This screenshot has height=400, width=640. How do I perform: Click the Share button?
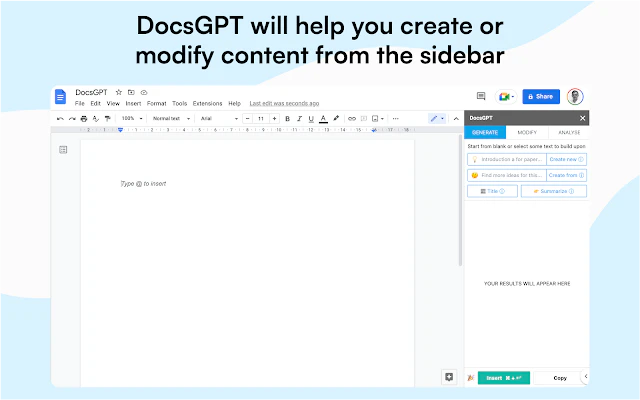[541, 97]
